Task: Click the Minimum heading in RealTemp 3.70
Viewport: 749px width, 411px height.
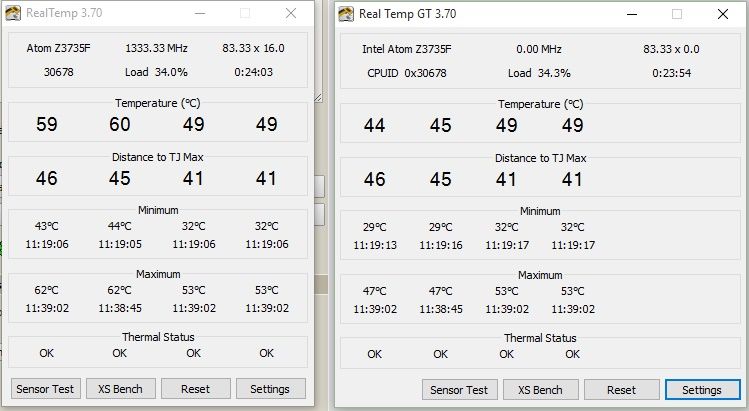Action: pyautogui.click(x=158, y=210)
